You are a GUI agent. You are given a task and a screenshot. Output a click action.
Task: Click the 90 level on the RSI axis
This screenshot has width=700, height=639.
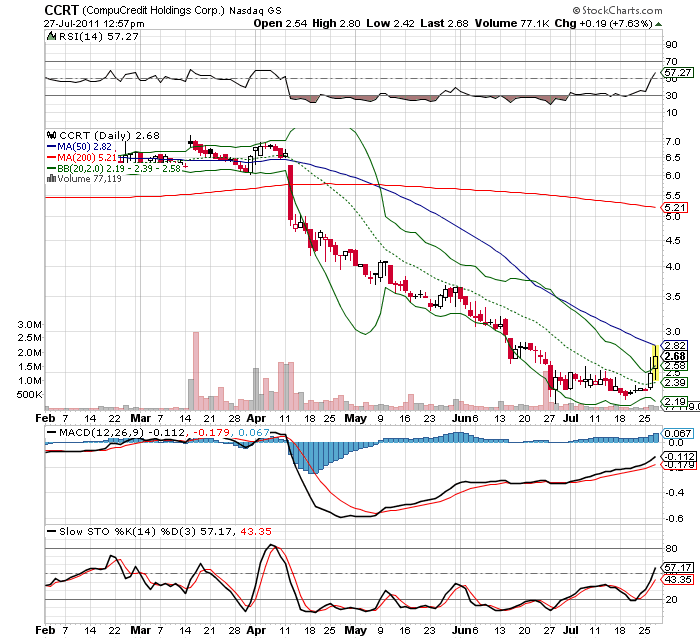point(671,44)
